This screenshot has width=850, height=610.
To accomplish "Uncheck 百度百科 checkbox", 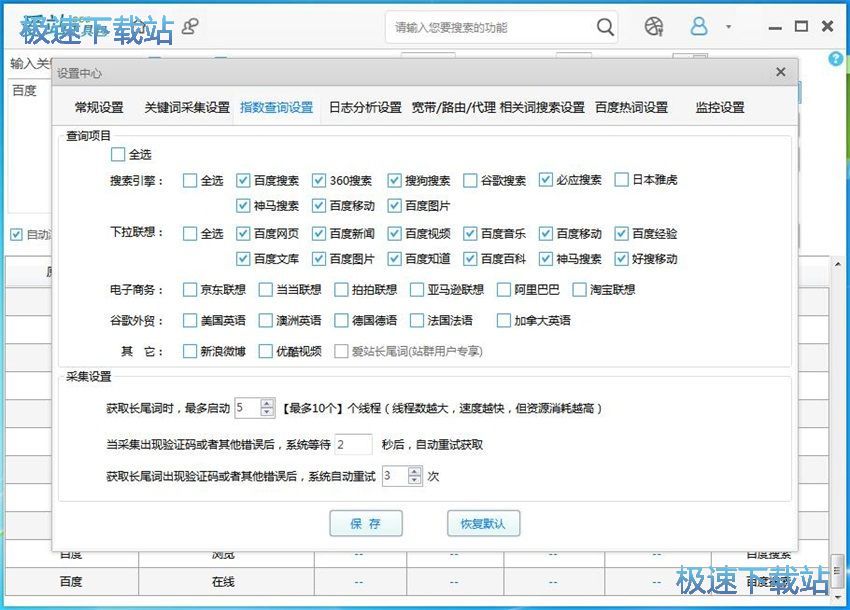I will click(x=470, y=259).
